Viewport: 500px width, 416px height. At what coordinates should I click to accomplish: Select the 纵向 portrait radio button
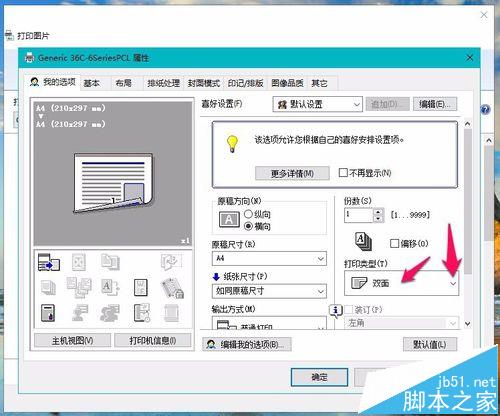coord(248,214)
